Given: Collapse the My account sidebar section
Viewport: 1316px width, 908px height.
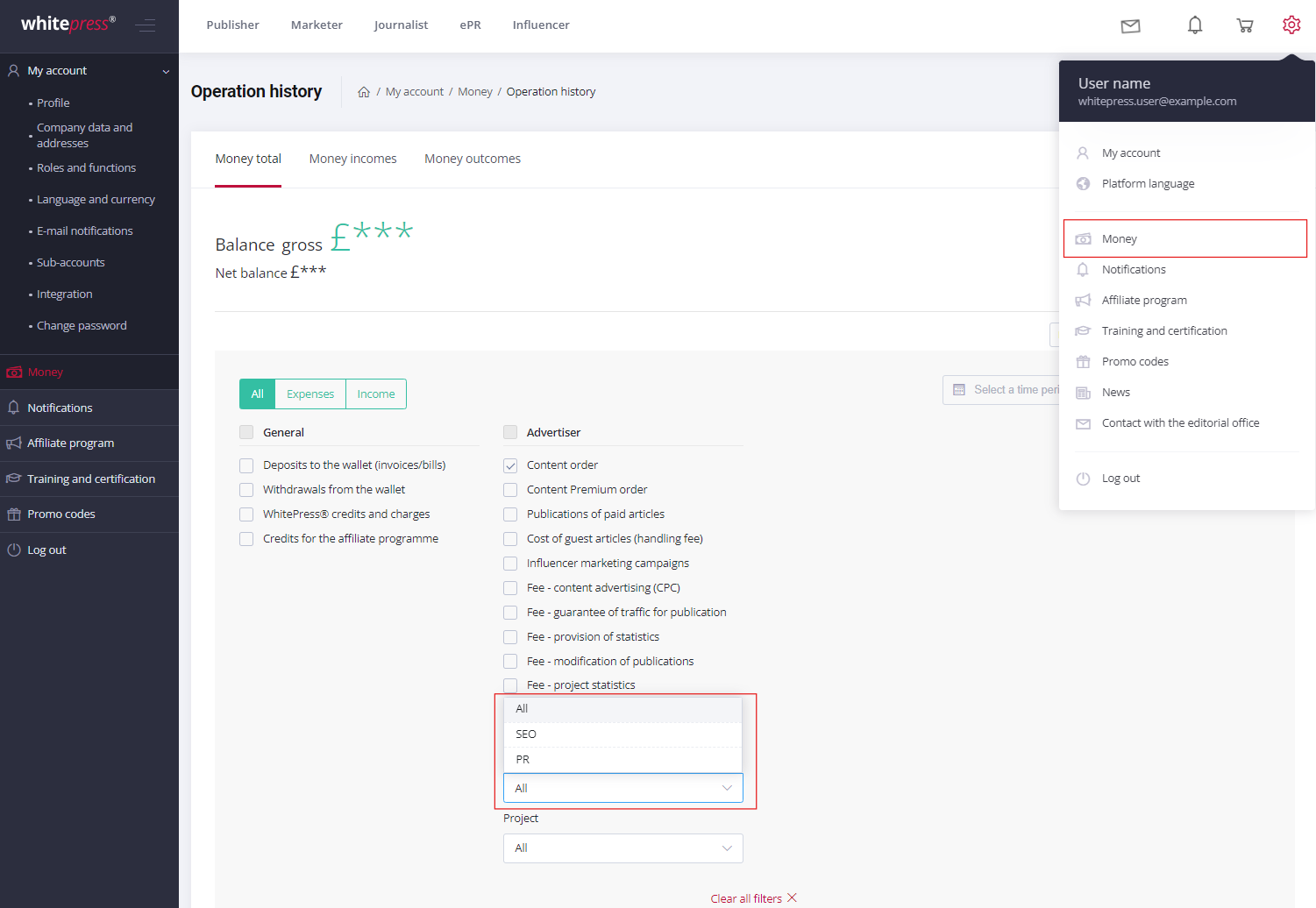Looking at the screenshot, I should (x=166, y=71).
